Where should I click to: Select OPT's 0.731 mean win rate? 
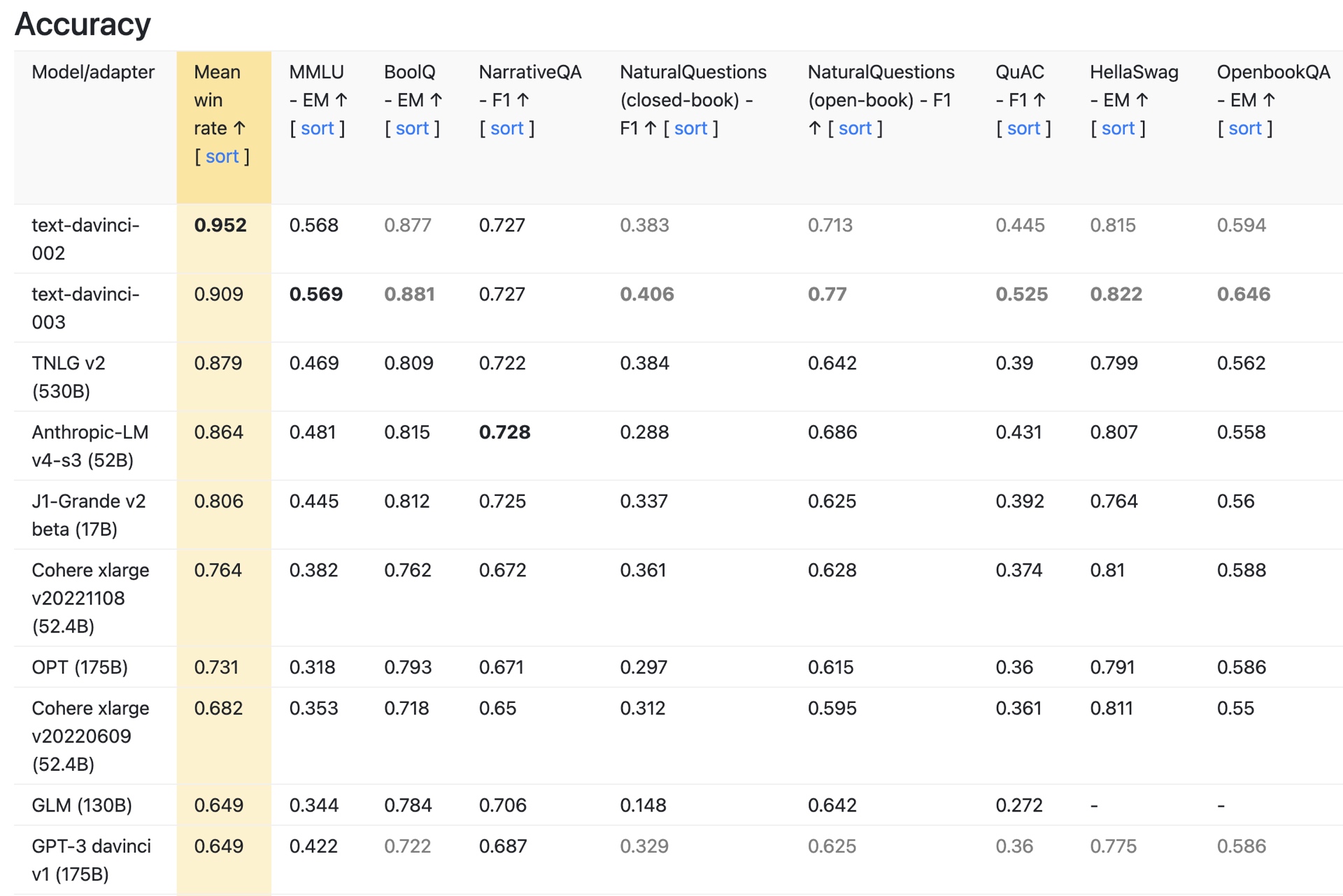(x=217, y=667)
